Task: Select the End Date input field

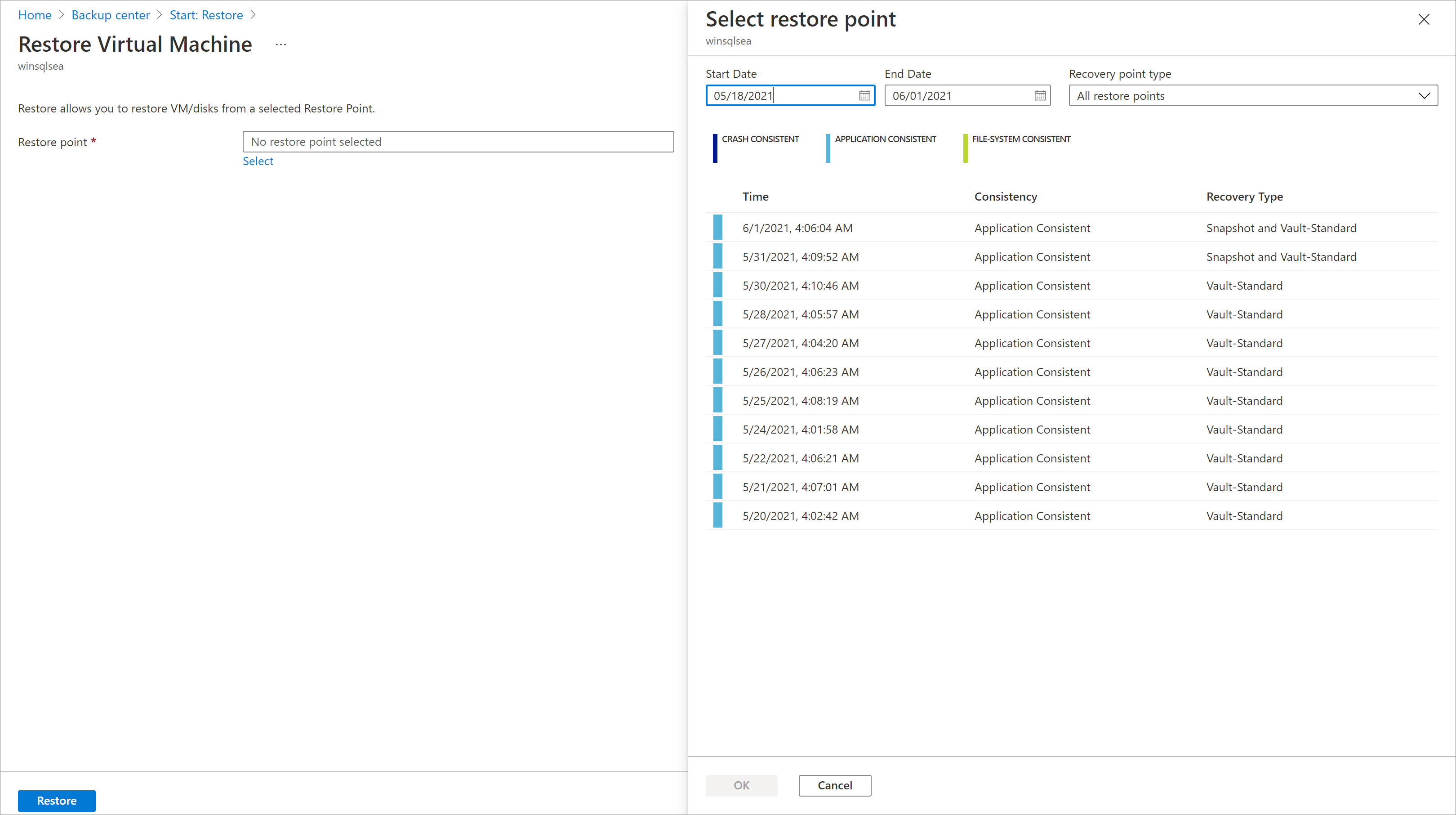Action: click(x=964, y=95)
